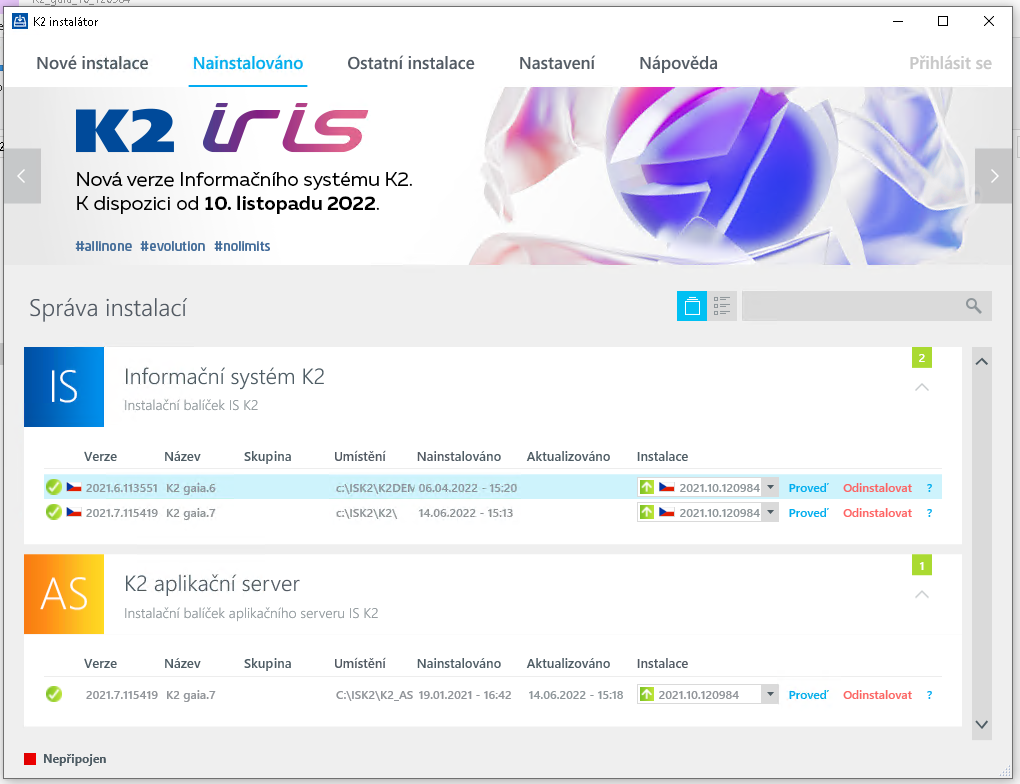Open the Nové instalace tab

[92, 63]
